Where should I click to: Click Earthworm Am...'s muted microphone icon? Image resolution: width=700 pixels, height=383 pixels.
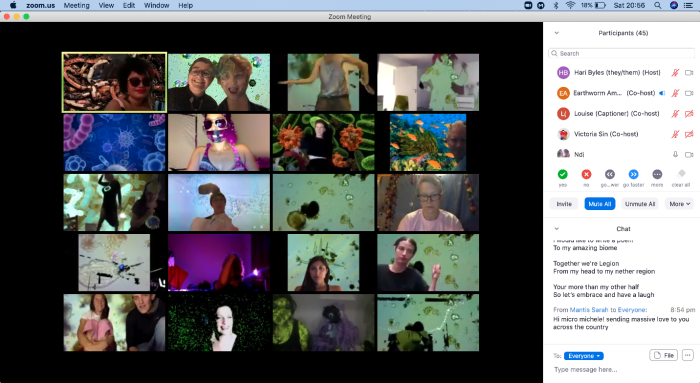pos(675,93)
